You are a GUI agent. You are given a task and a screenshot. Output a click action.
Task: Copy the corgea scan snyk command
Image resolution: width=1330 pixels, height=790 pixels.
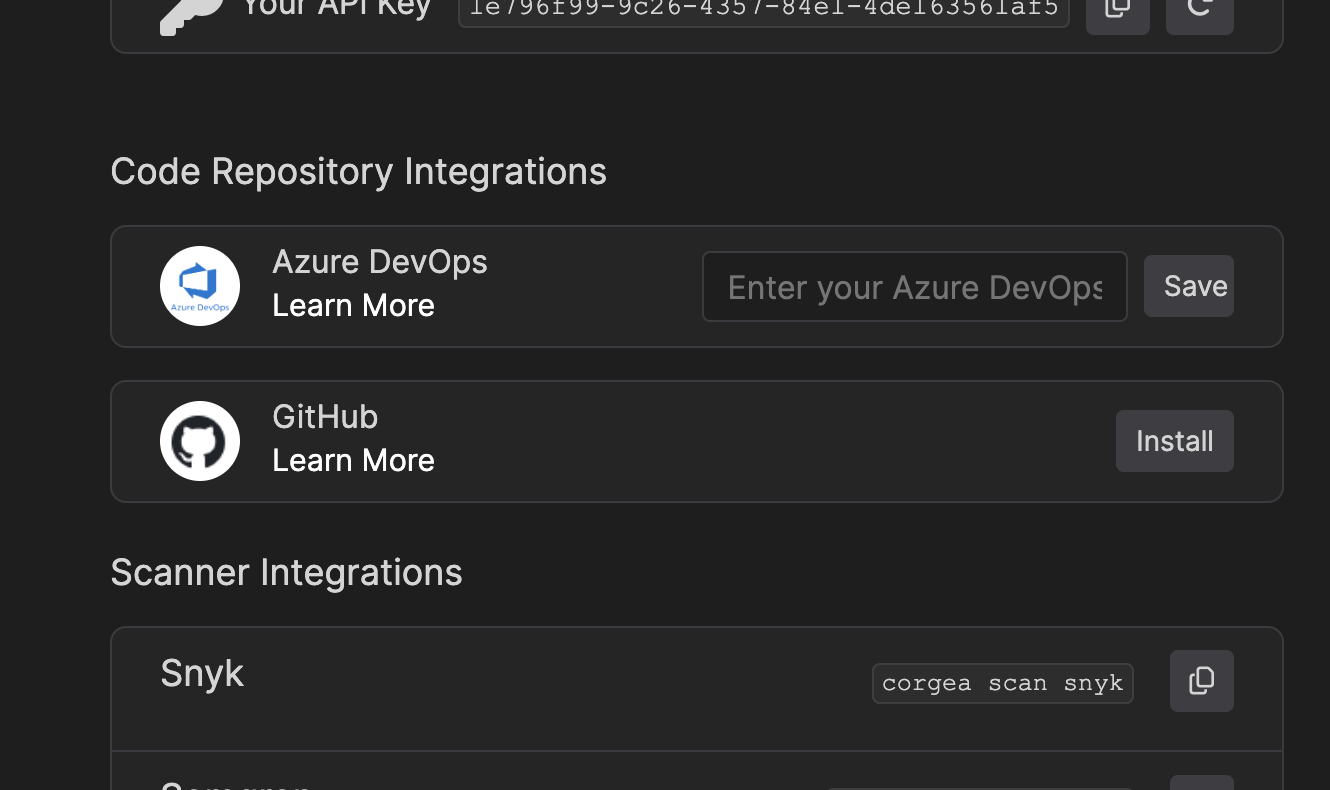(1202, 681)
